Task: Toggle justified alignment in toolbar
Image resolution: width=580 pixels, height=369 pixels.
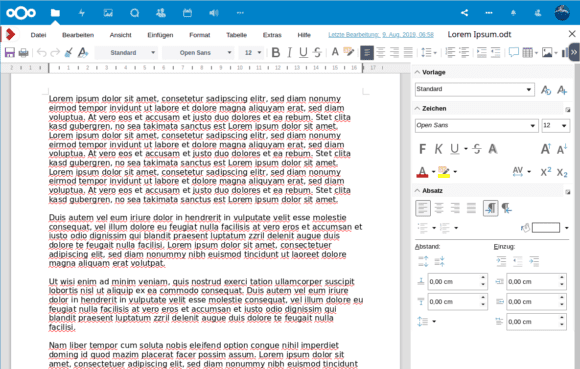Action: click(x=408, y=53)
